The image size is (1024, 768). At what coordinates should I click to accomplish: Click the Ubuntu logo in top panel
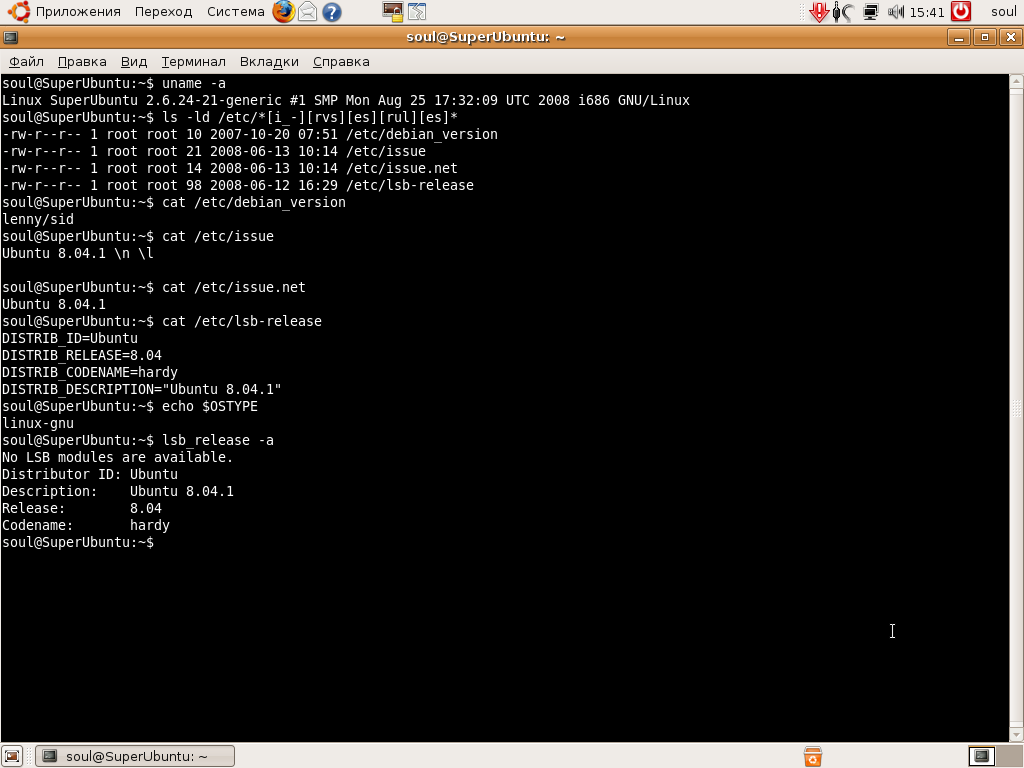point(18,12)
